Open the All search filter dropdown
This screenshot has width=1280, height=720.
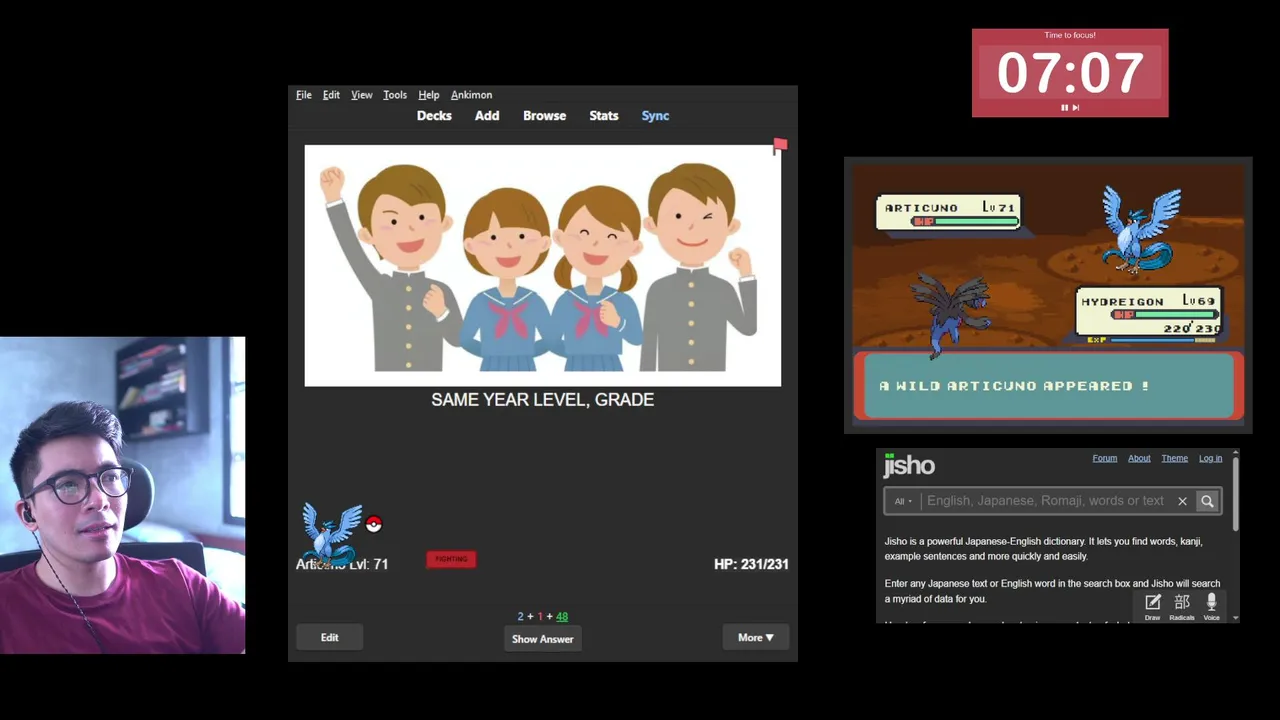click(x=903, y=501)
